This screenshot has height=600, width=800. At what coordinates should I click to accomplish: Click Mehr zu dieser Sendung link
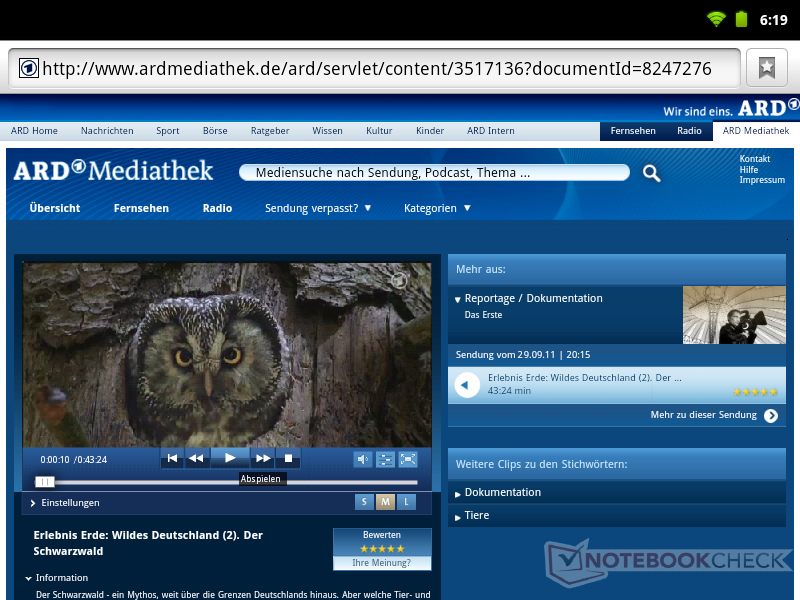[704, 415]
